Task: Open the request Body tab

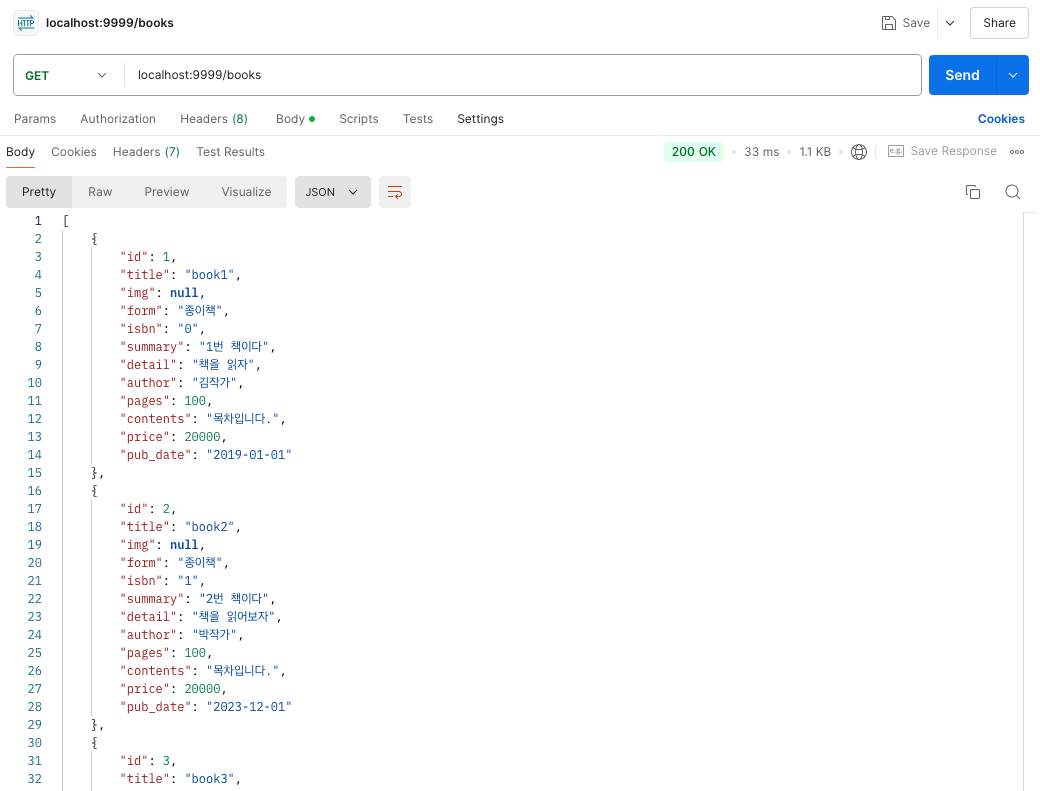Action: pos(295,119)
